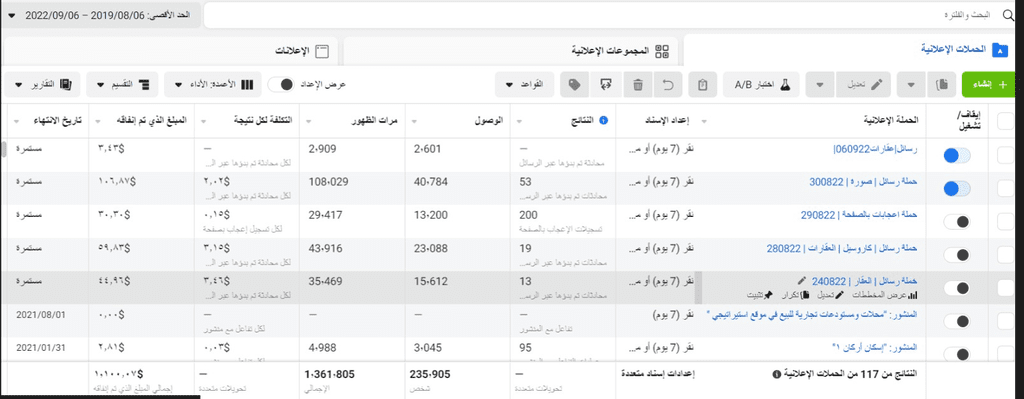The width and height of the screenshot is (1024, 399).
Task: Click the الحملات الإعلانية folder icon tab
Action: (999, 50)
